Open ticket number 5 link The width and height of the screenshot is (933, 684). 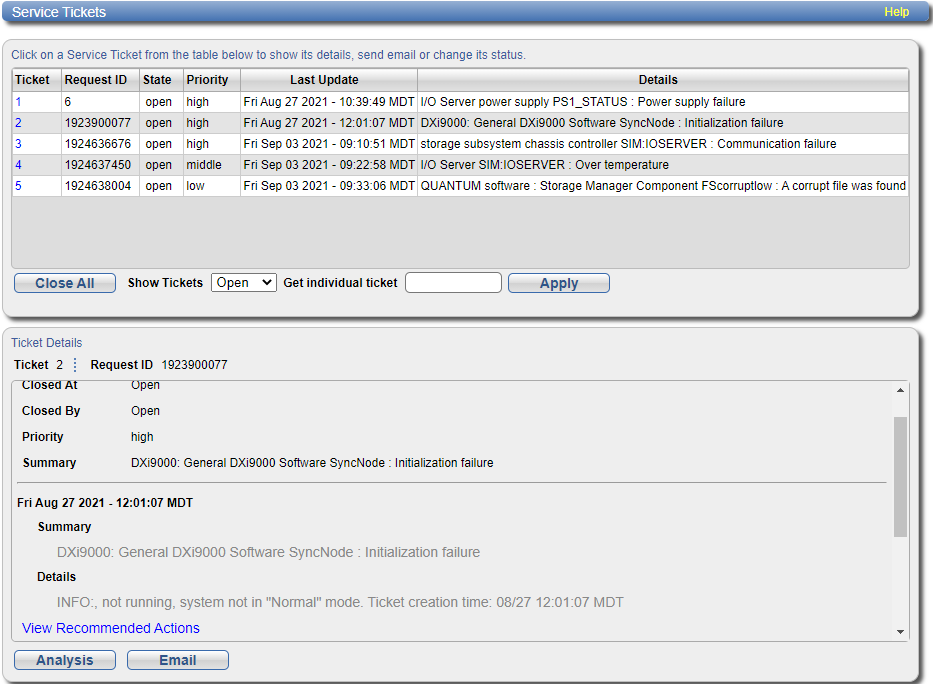18,186
